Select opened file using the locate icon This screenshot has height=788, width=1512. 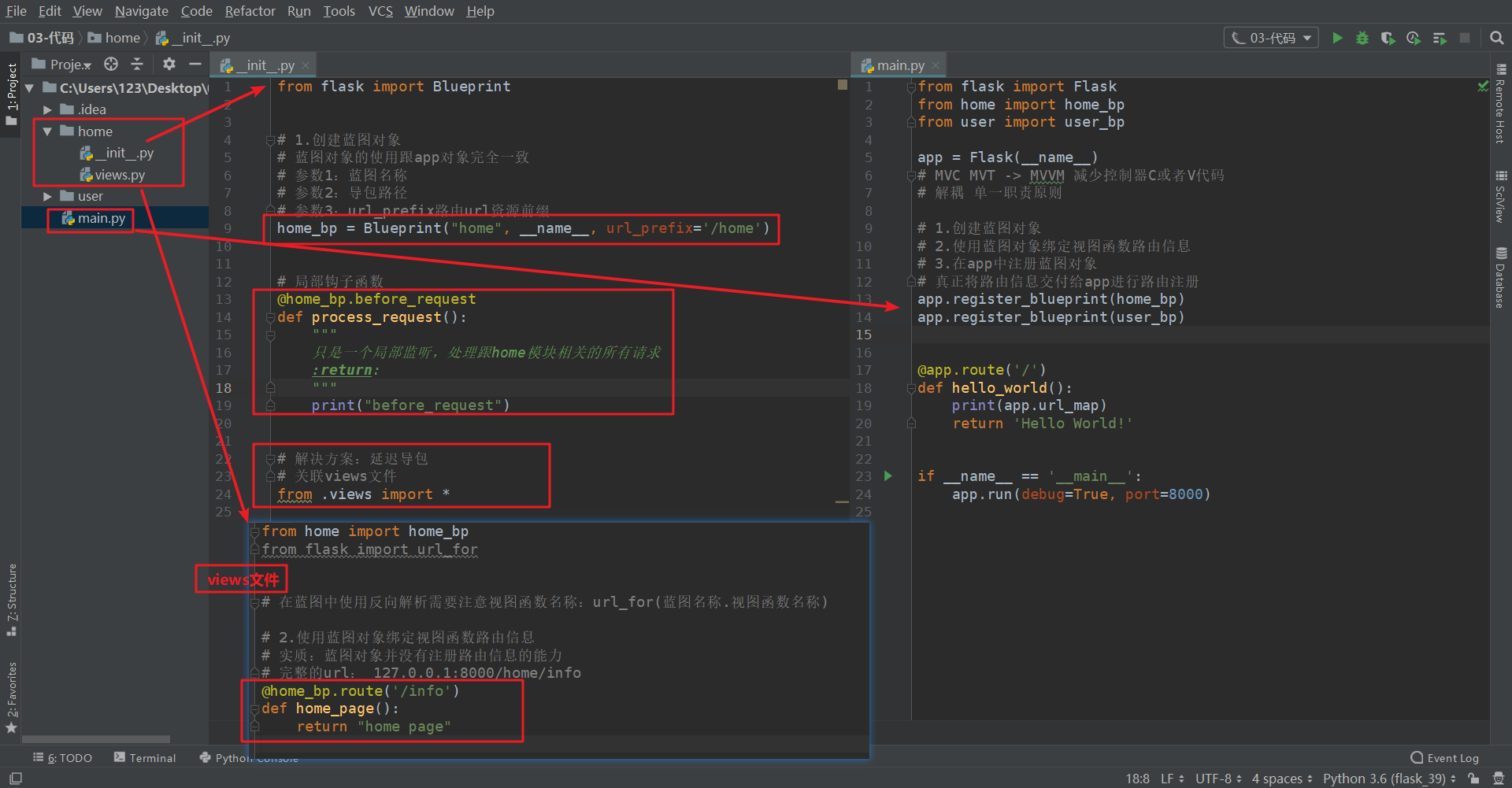pyautogui.click(x=110, y=64)
